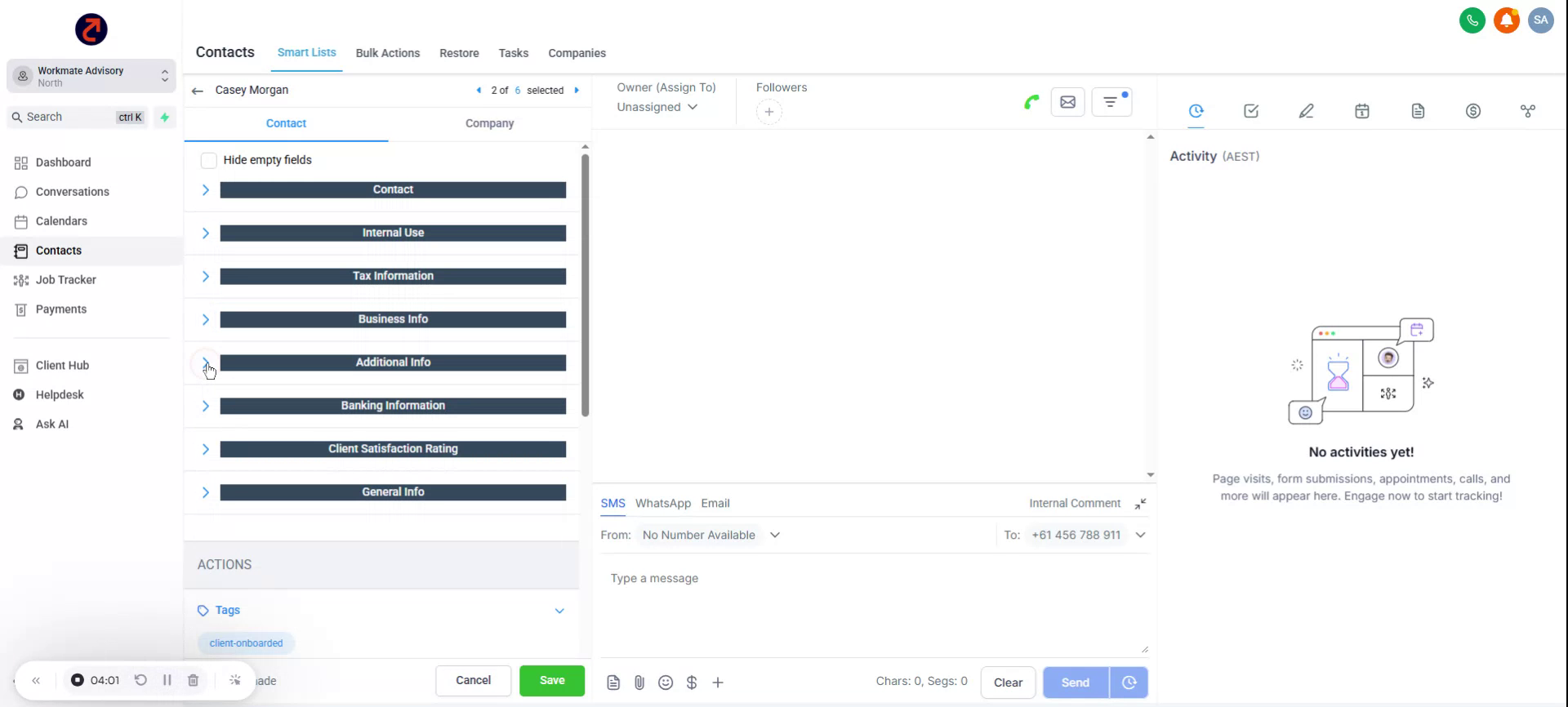
Task: Open the To number dropdown
Action: click(x=1087, y=536)
